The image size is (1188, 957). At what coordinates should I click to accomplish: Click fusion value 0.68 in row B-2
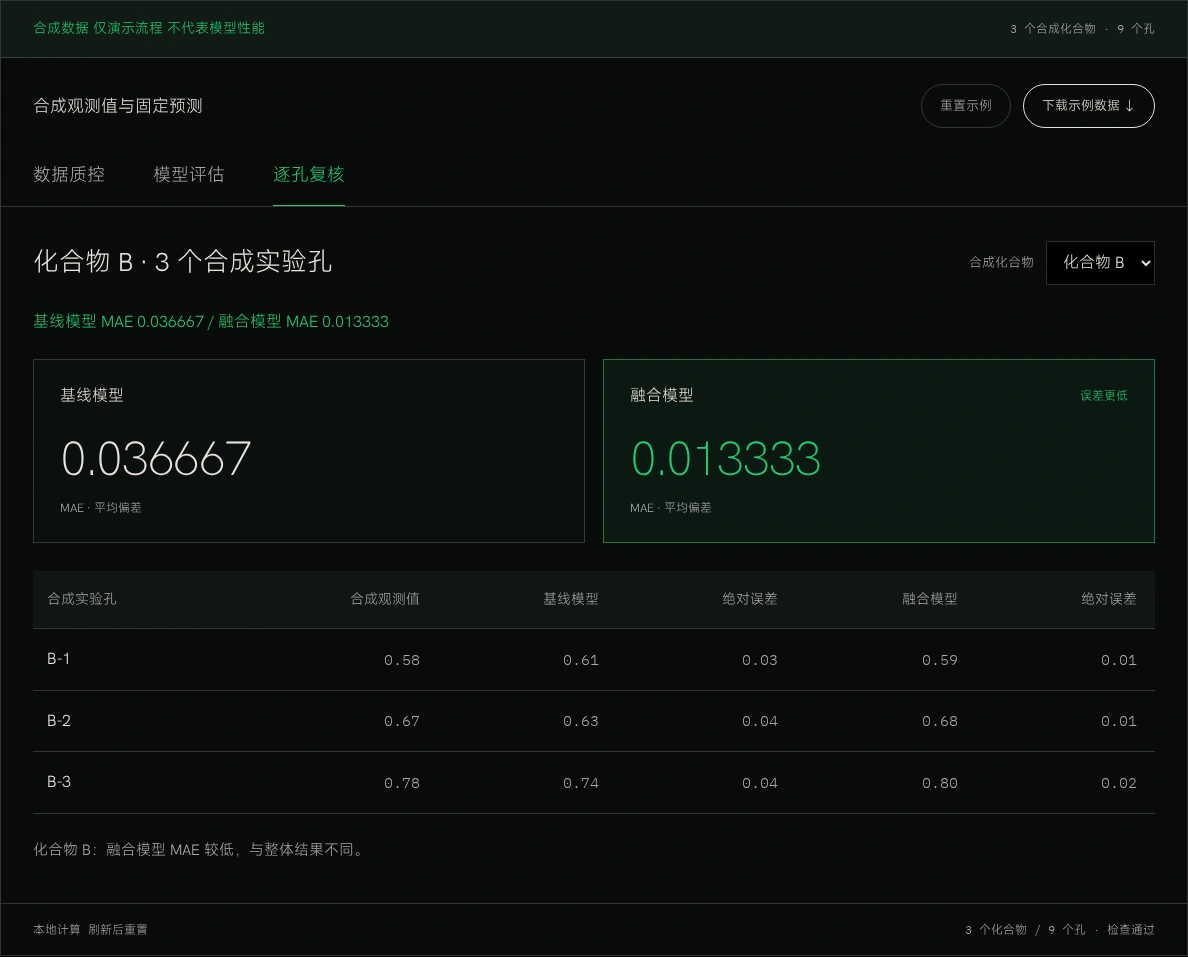pos(939,721)
